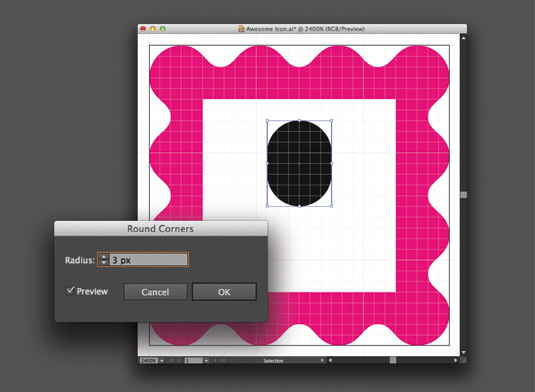535x392 pixels.
Task: Go to the last artboard using navigation arrow
Action: click(x=223, y=360)
